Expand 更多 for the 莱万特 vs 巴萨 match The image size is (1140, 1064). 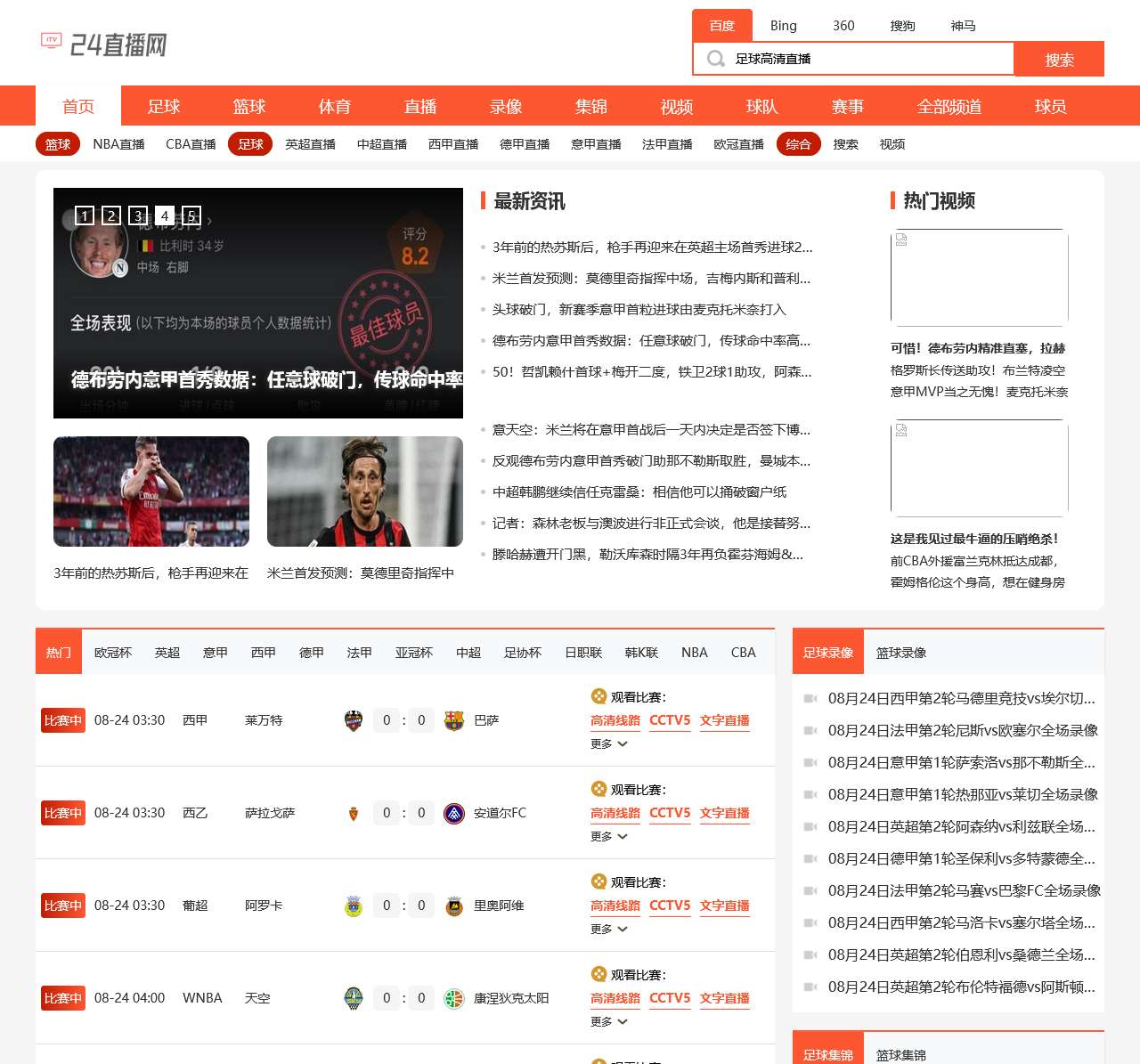(609, 743)
